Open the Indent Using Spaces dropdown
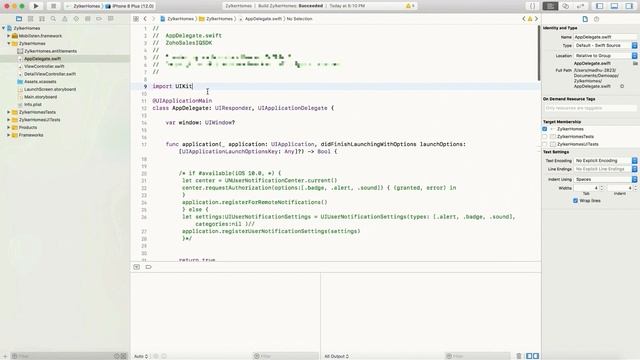Image resolution: width=640 pixels, height=360 pixels. point(606,179)
